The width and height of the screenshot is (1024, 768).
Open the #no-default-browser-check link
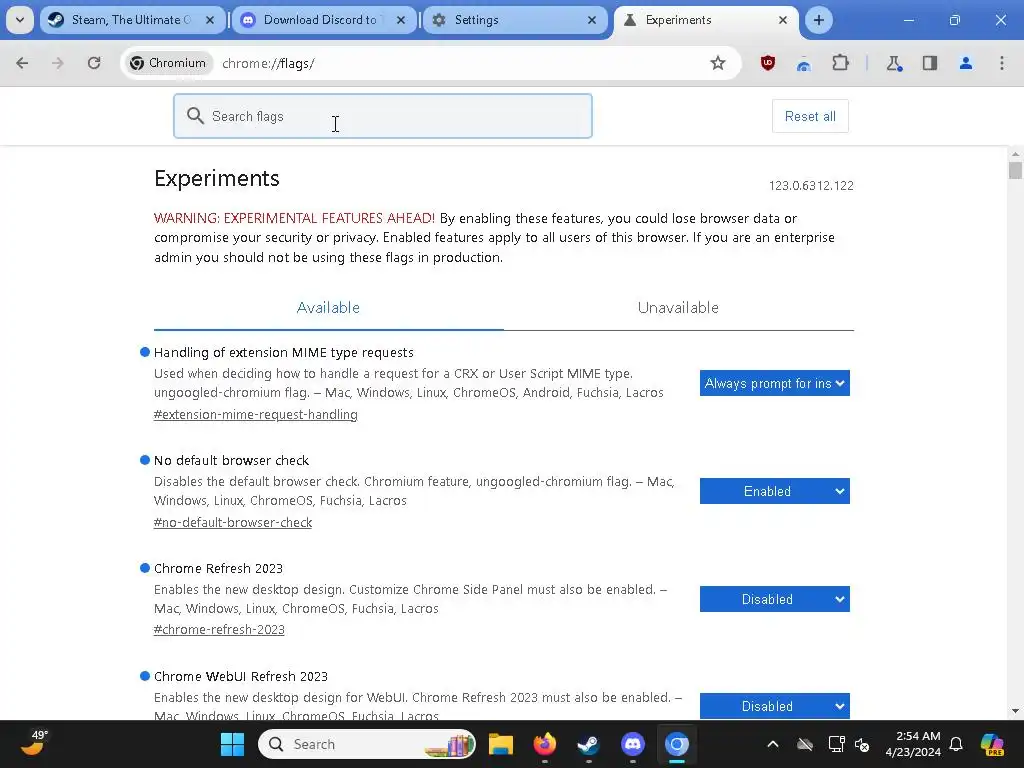(x=232, y=522)
